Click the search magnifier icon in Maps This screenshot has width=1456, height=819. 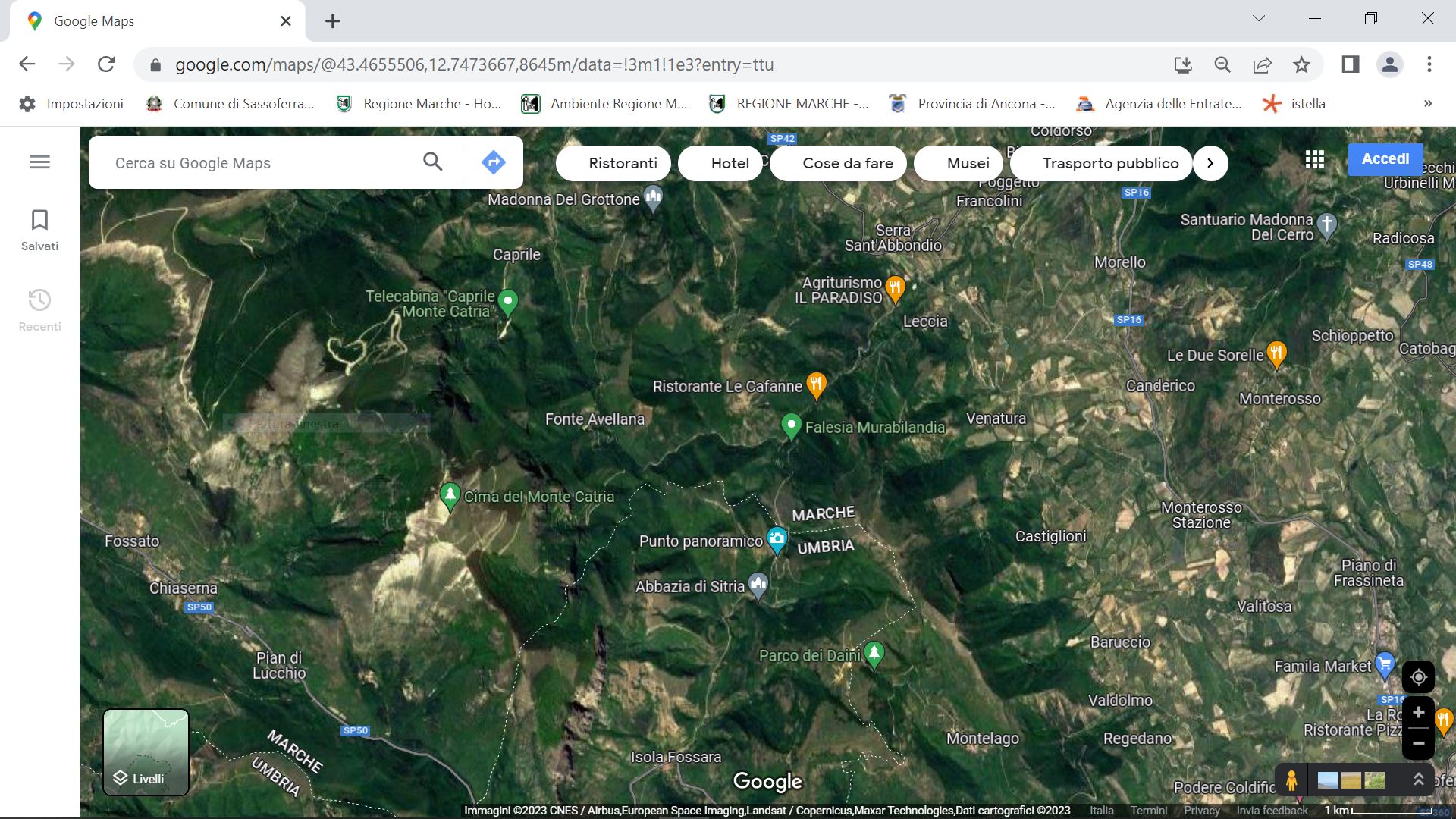click(432, 162)
